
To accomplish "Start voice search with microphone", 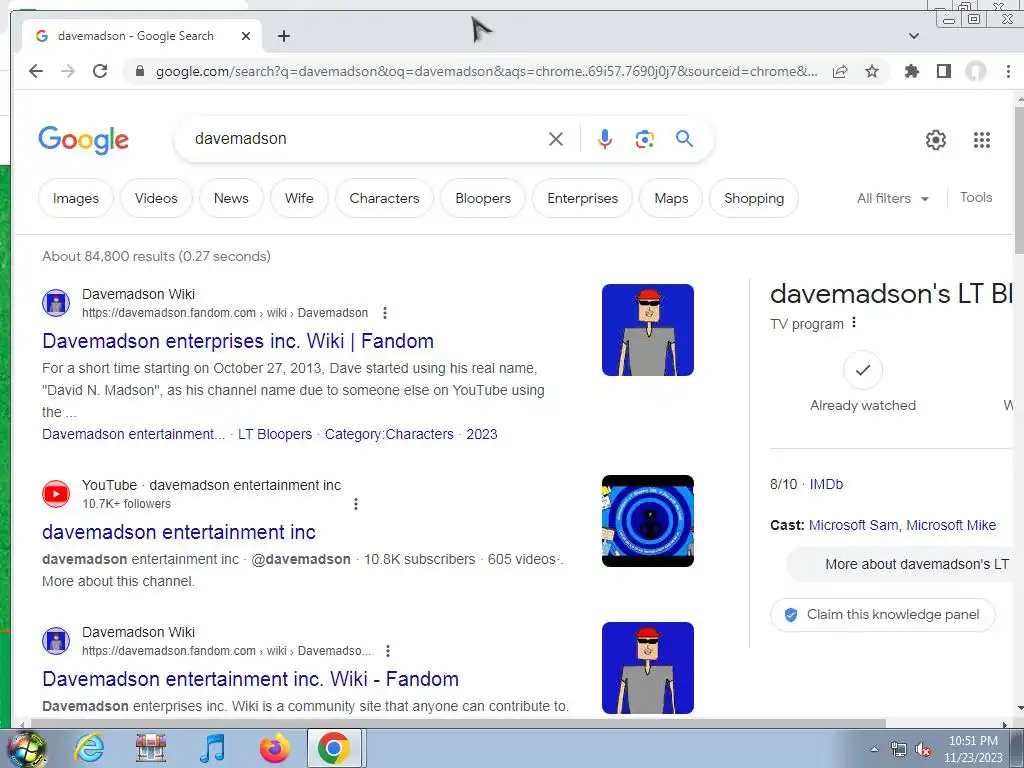I will tap(605, 139).
